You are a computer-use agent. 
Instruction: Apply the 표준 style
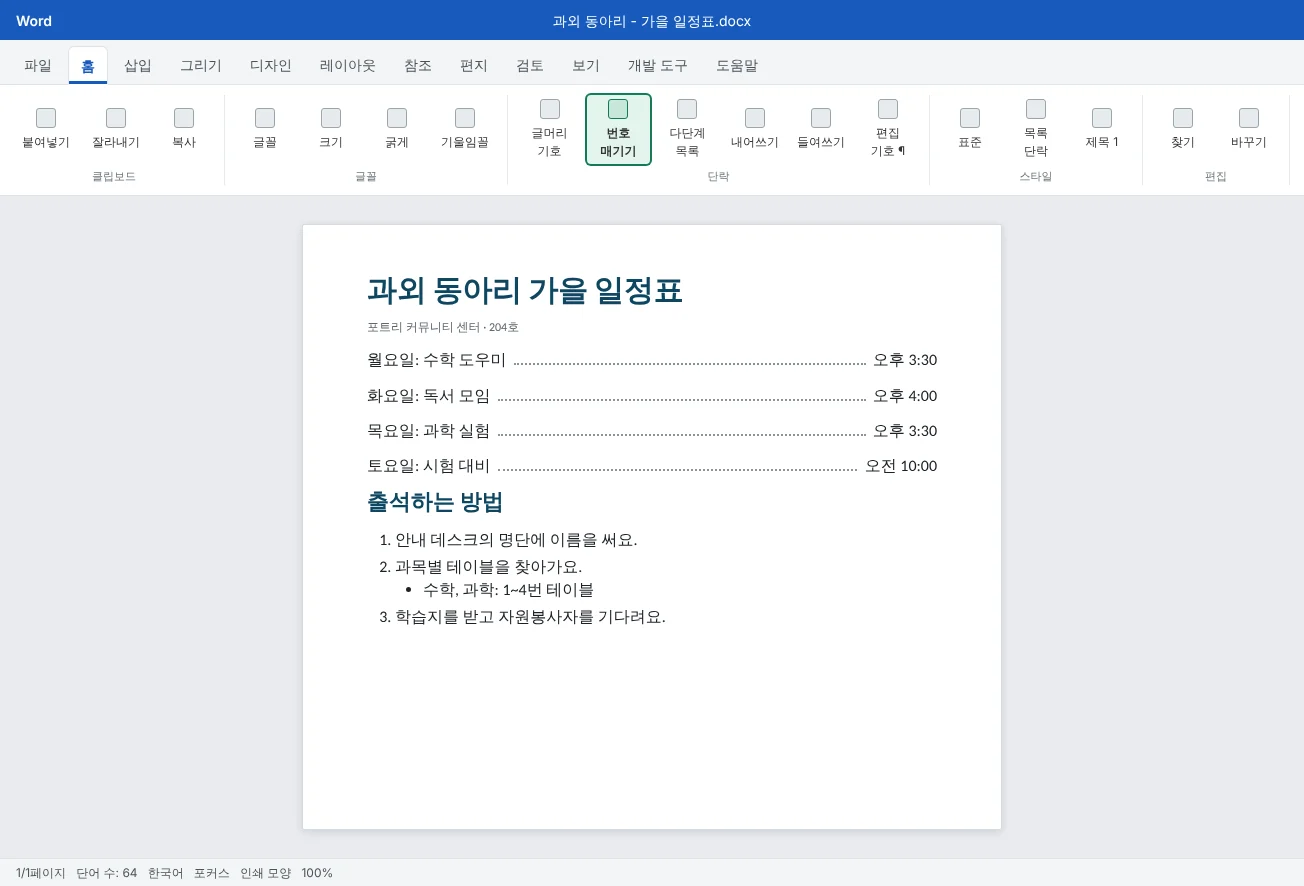(x=970, y=129)
